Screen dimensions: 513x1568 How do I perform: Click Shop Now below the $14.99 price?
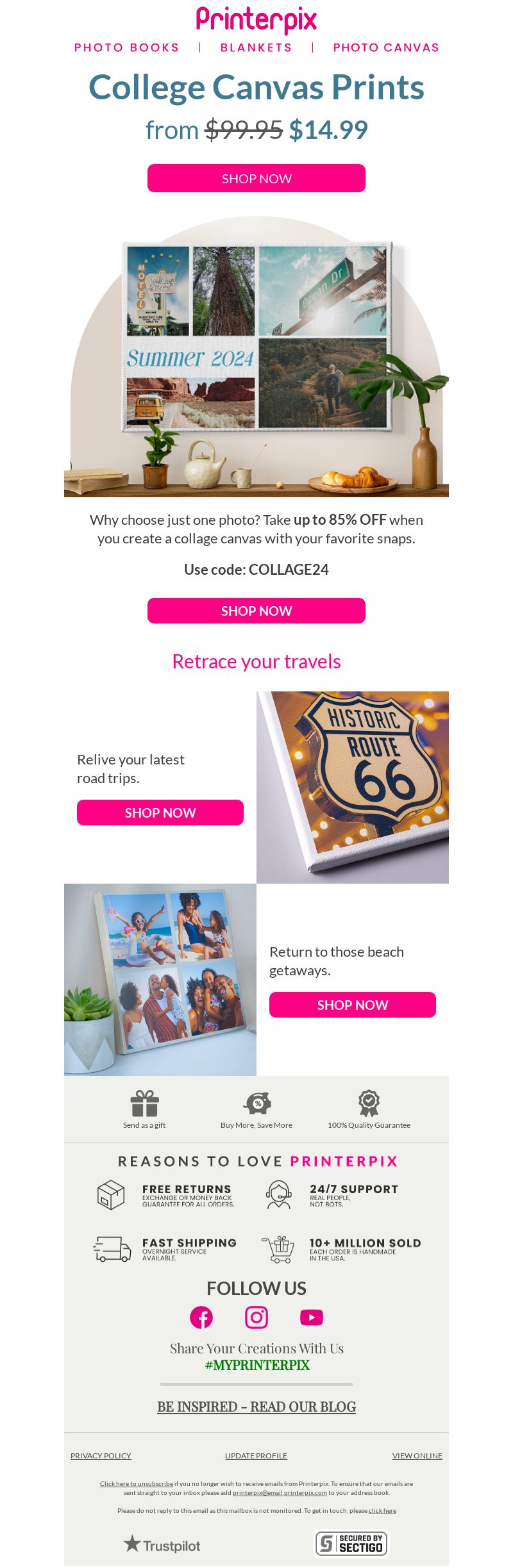point(256,178)
